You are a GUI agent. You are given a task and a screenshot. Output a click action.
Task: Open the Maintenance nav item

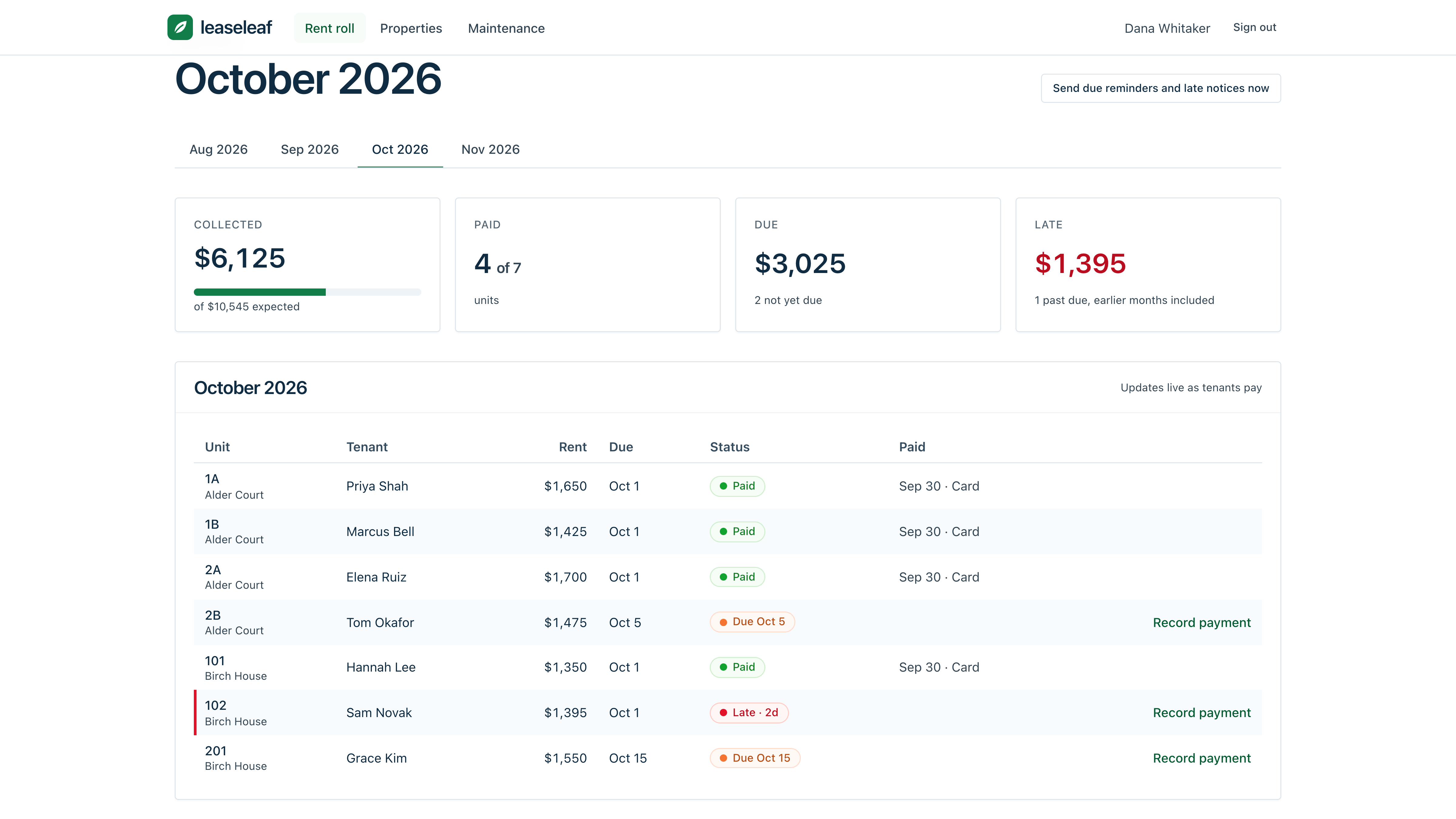click(x=506, y=28)
